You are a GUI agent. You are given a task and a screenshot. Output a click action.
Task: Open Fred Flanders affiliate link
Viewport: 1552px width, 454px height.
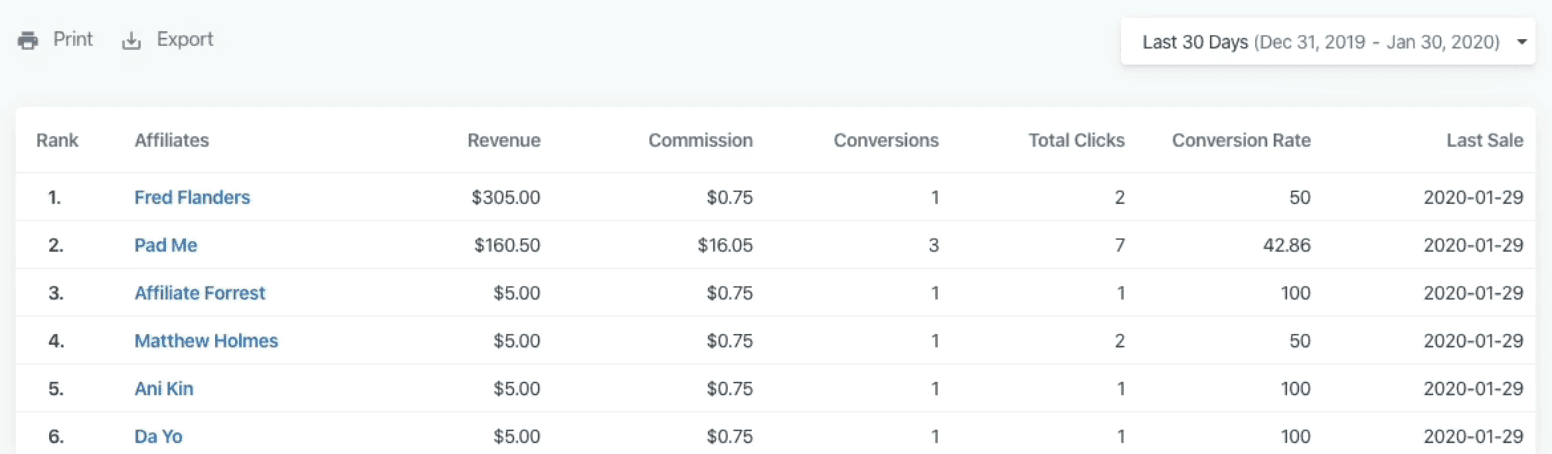192,197
